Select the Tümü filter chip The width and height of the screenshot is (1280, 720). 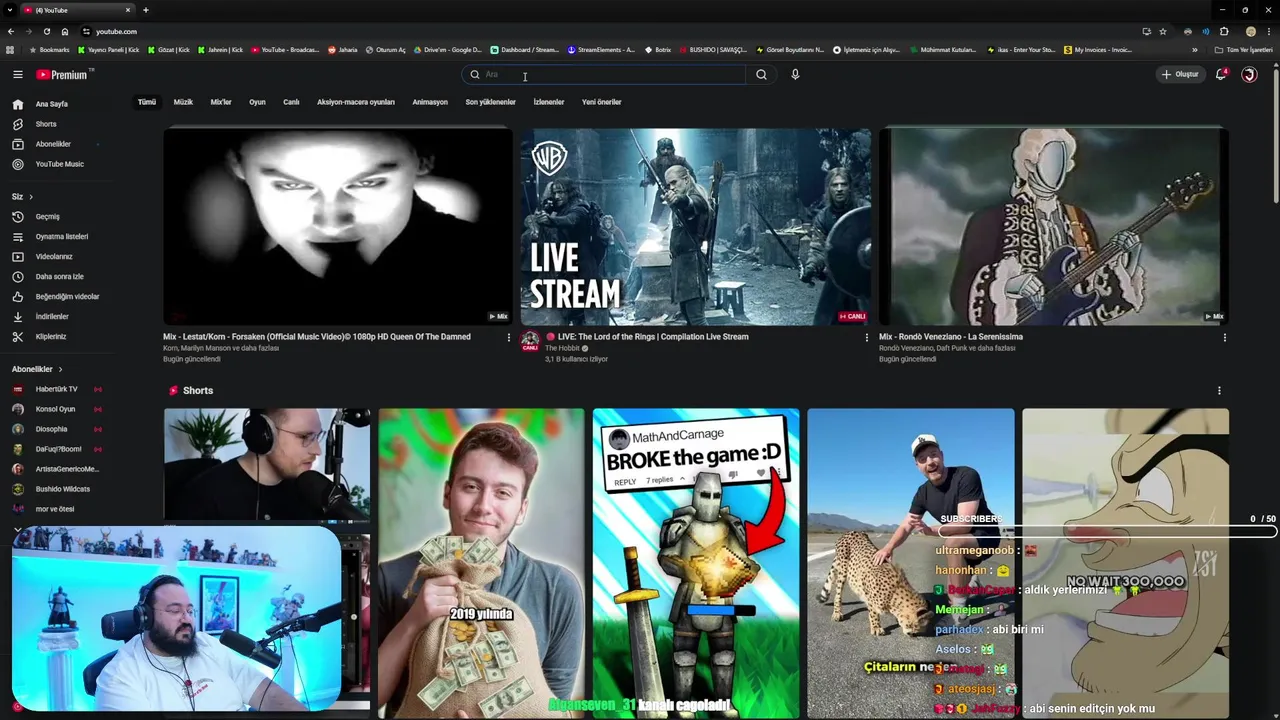pos(147,102)
